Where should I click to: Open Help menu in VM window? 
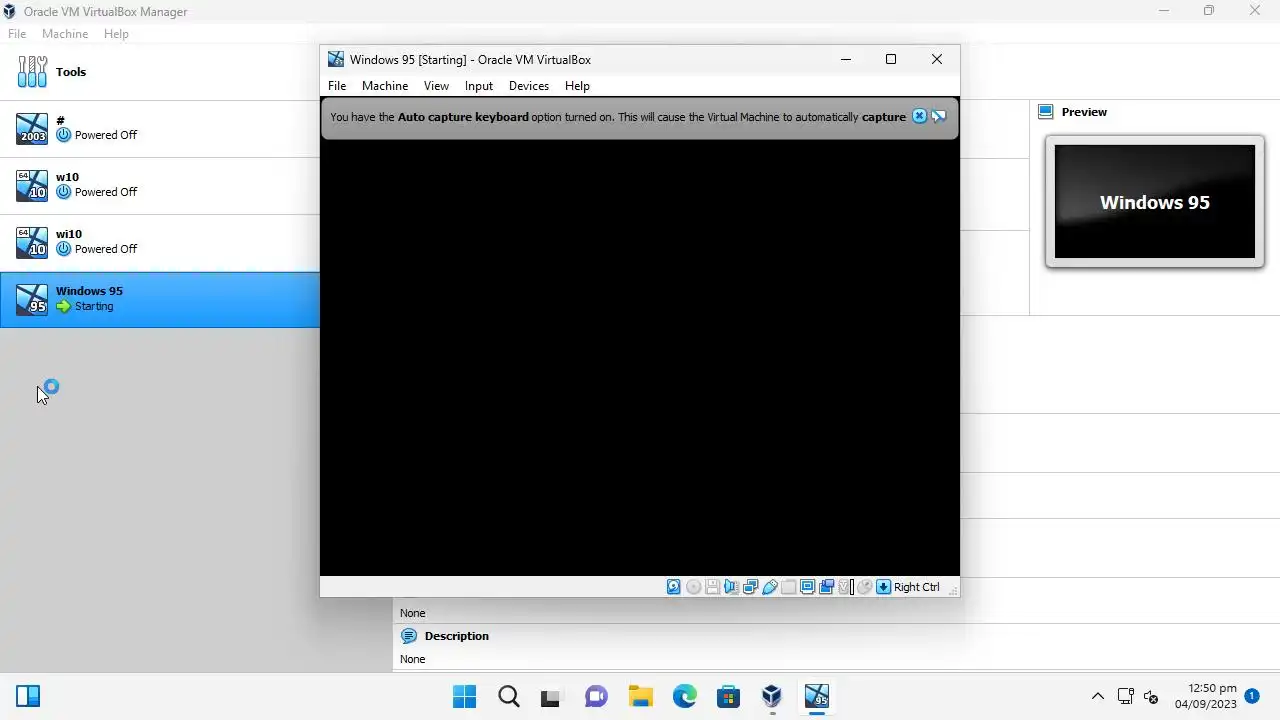pos(577,86)
